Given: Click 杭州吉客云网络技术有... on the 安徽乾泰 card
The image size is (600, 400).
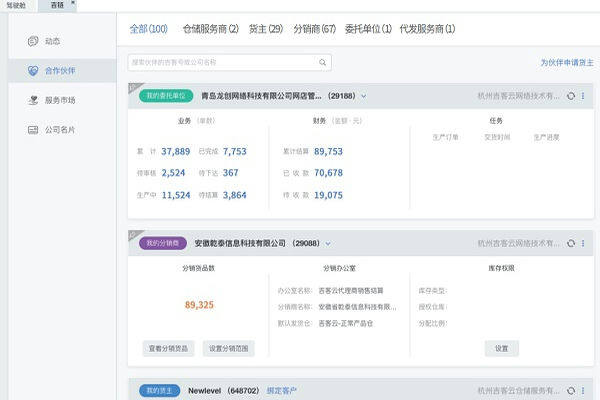Looking at the screenshot, I should [518, 243].
